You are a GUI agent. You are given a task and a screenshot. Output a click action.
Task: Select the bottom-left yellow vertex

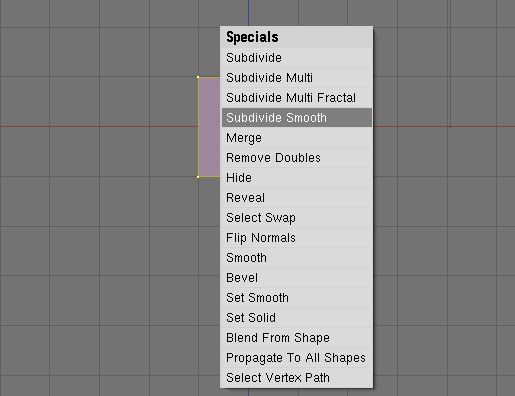click(x=198, y=177)
